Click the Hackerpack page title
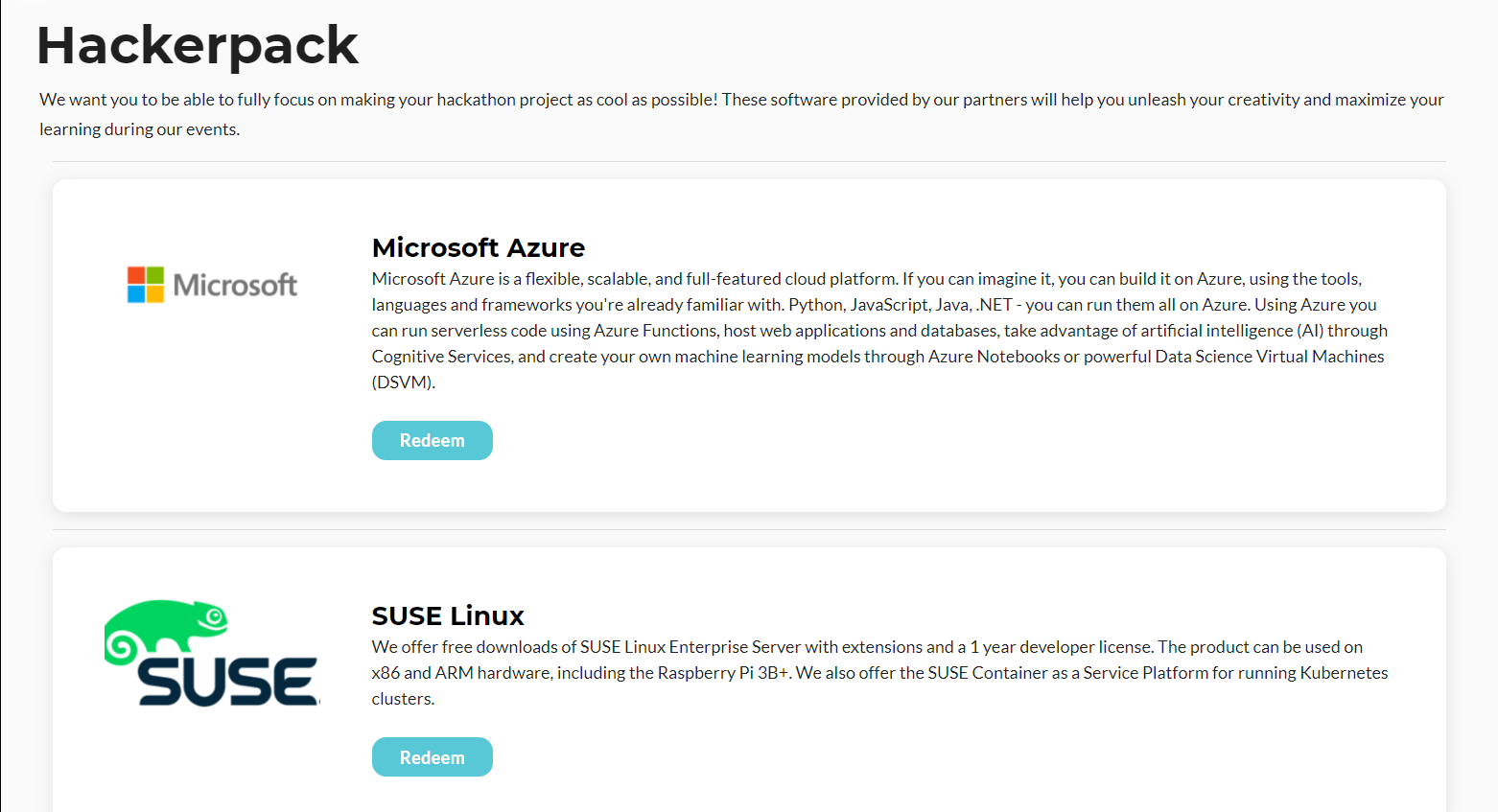The height and width of the screenshot is (812, 1498). (198, 45)
